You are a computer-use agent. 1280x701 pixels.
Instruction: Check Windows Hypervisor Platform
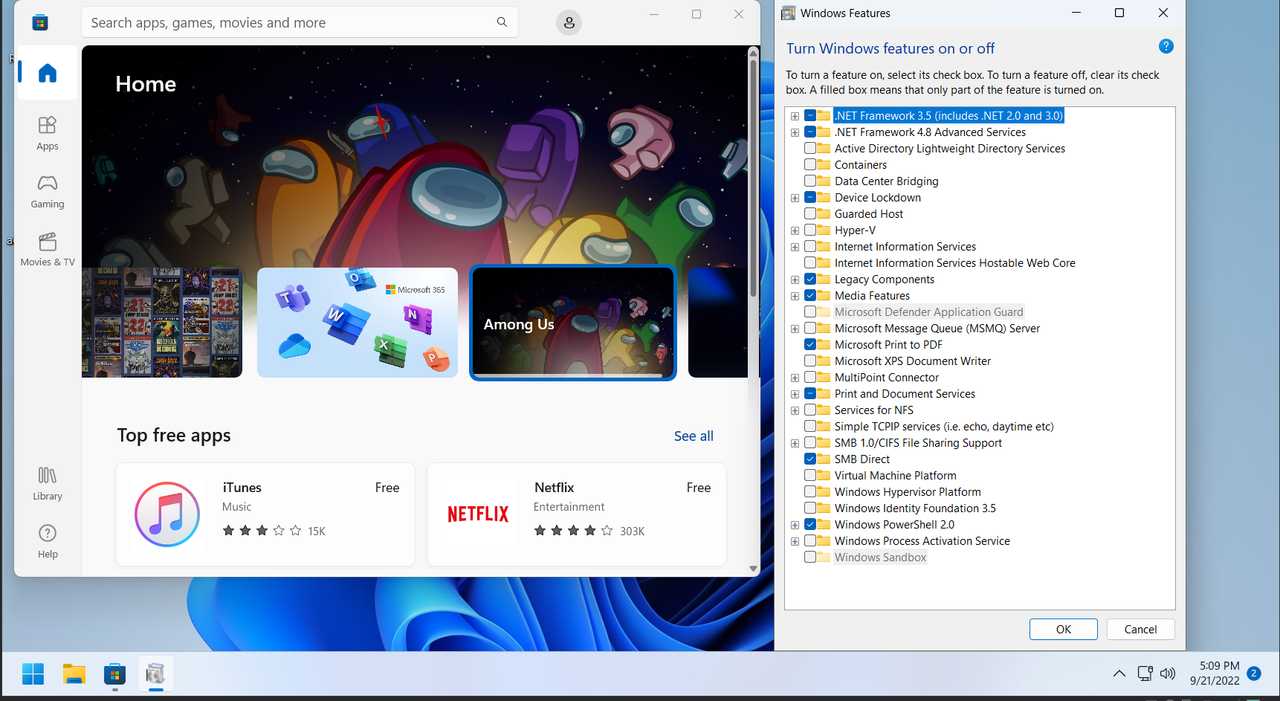click(x=810, y=492)
